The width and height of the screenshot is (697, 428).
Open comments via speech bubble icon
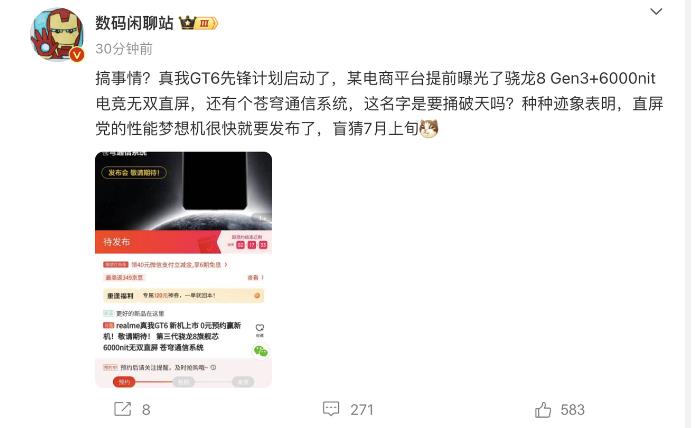[x=331, y=409]
